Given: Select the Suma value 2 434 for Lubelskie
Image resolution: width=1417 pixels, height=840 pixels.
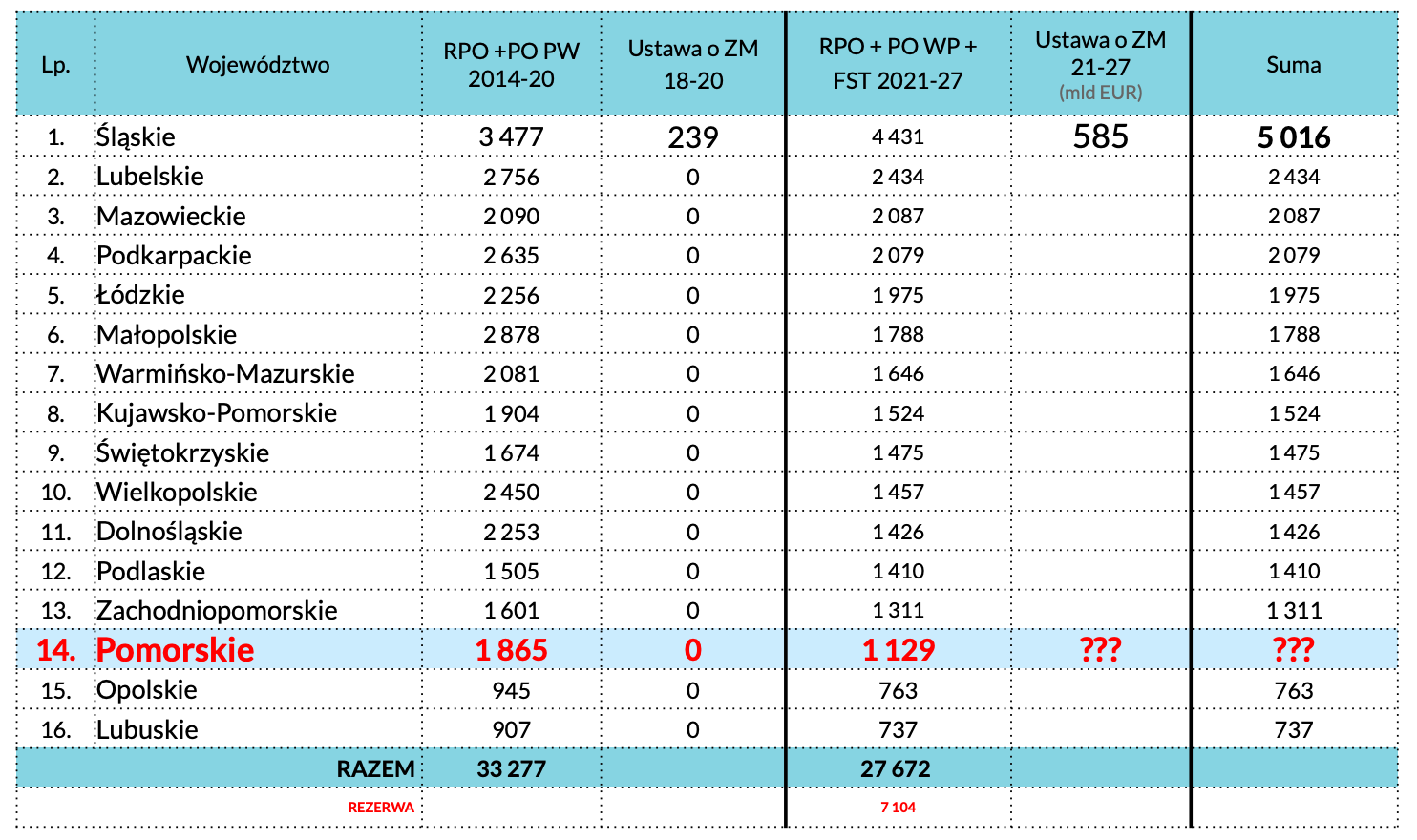Looking at the screenshot, I should point(1294,178).
